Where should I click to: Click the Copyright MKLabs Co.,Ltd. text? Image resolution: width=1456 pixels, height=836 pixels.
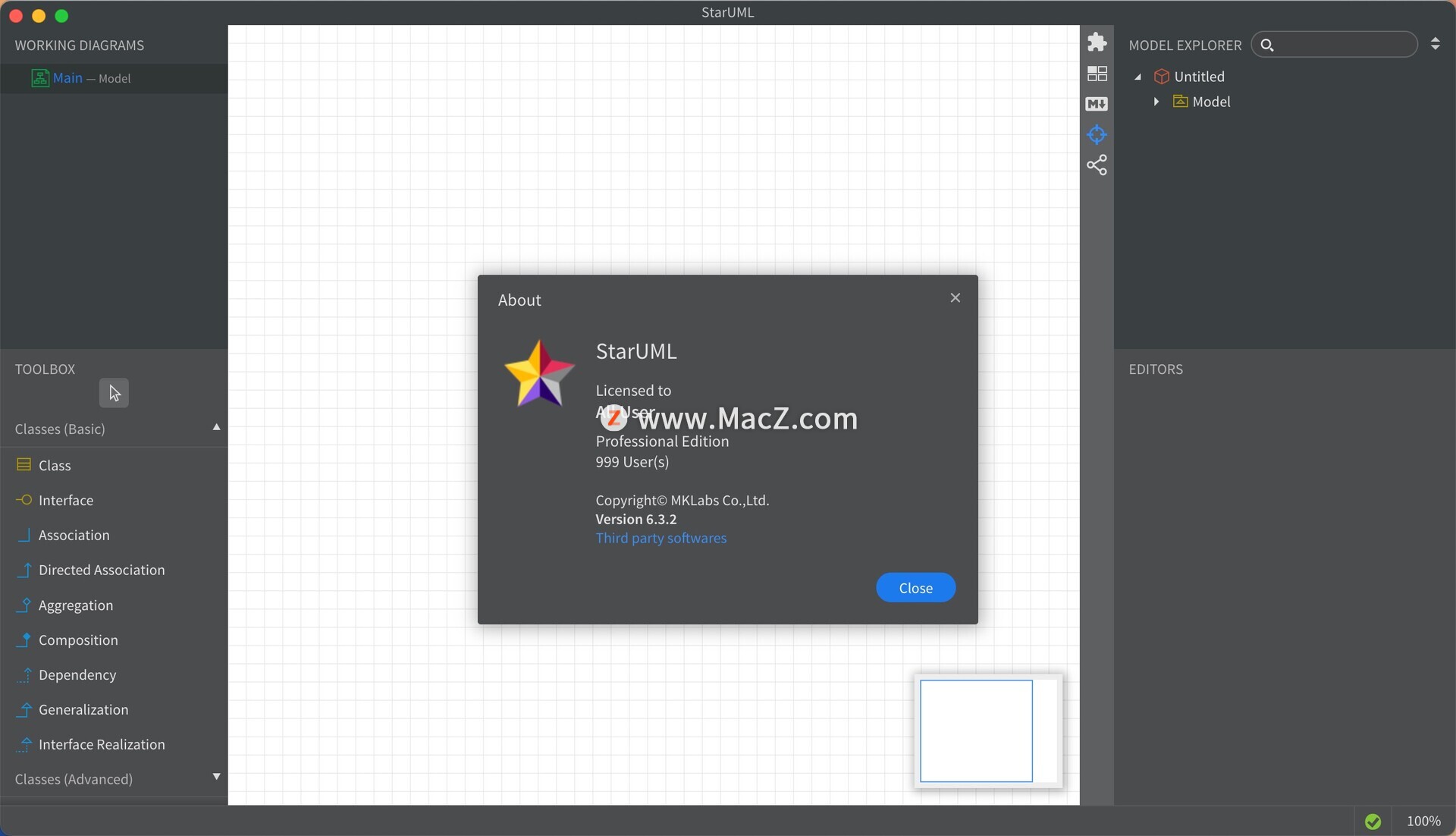(682, 501)
